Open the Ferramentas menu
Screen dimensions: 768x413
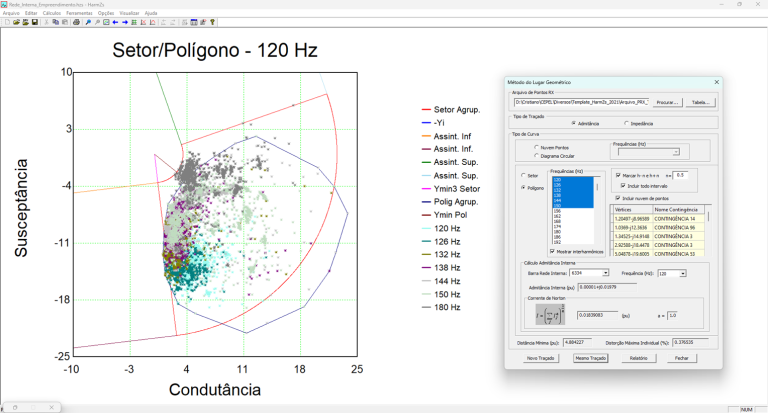coord(81,12)
